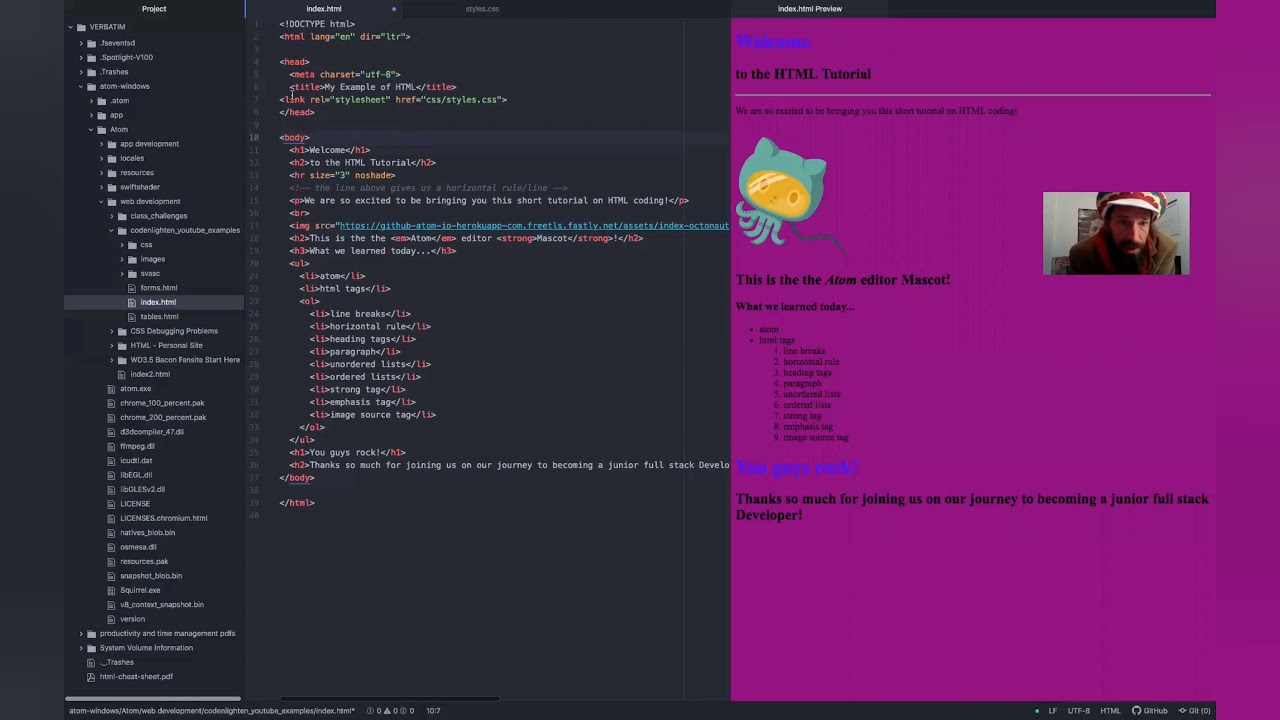Click 'You guys rock!' heading in preview
This screenshot has height=720, width=1280.
[797, 468]
